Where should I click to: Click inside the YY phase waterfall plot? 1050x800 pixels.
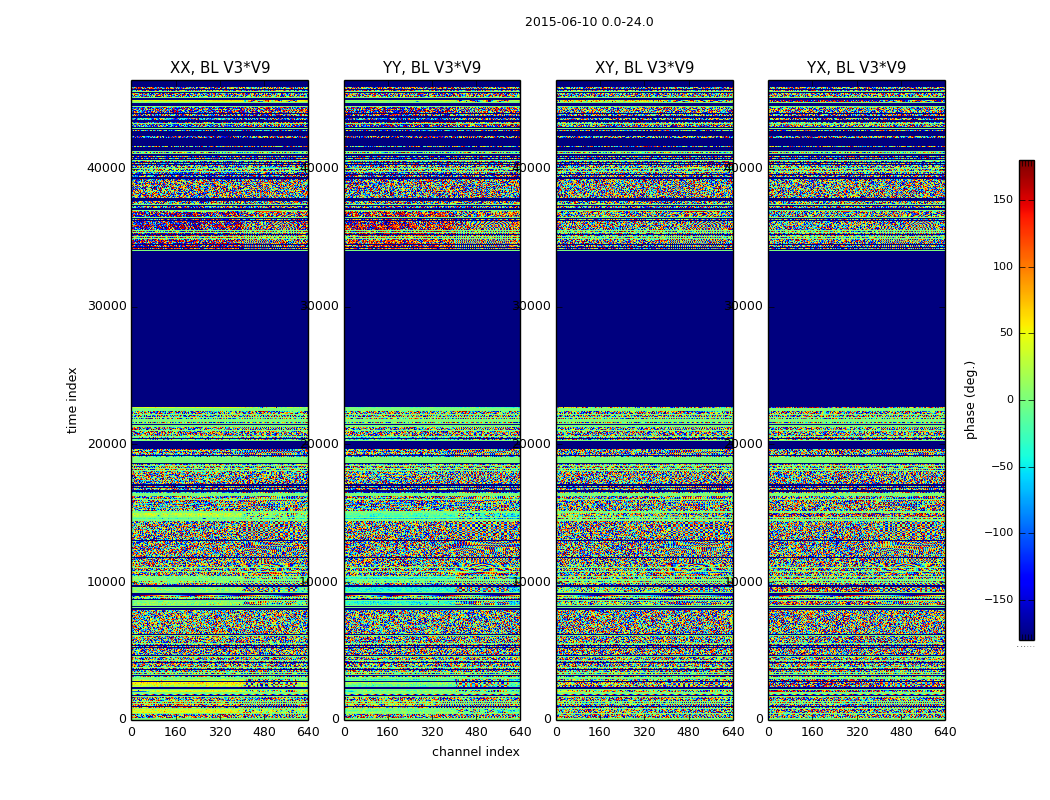(432, 400)
